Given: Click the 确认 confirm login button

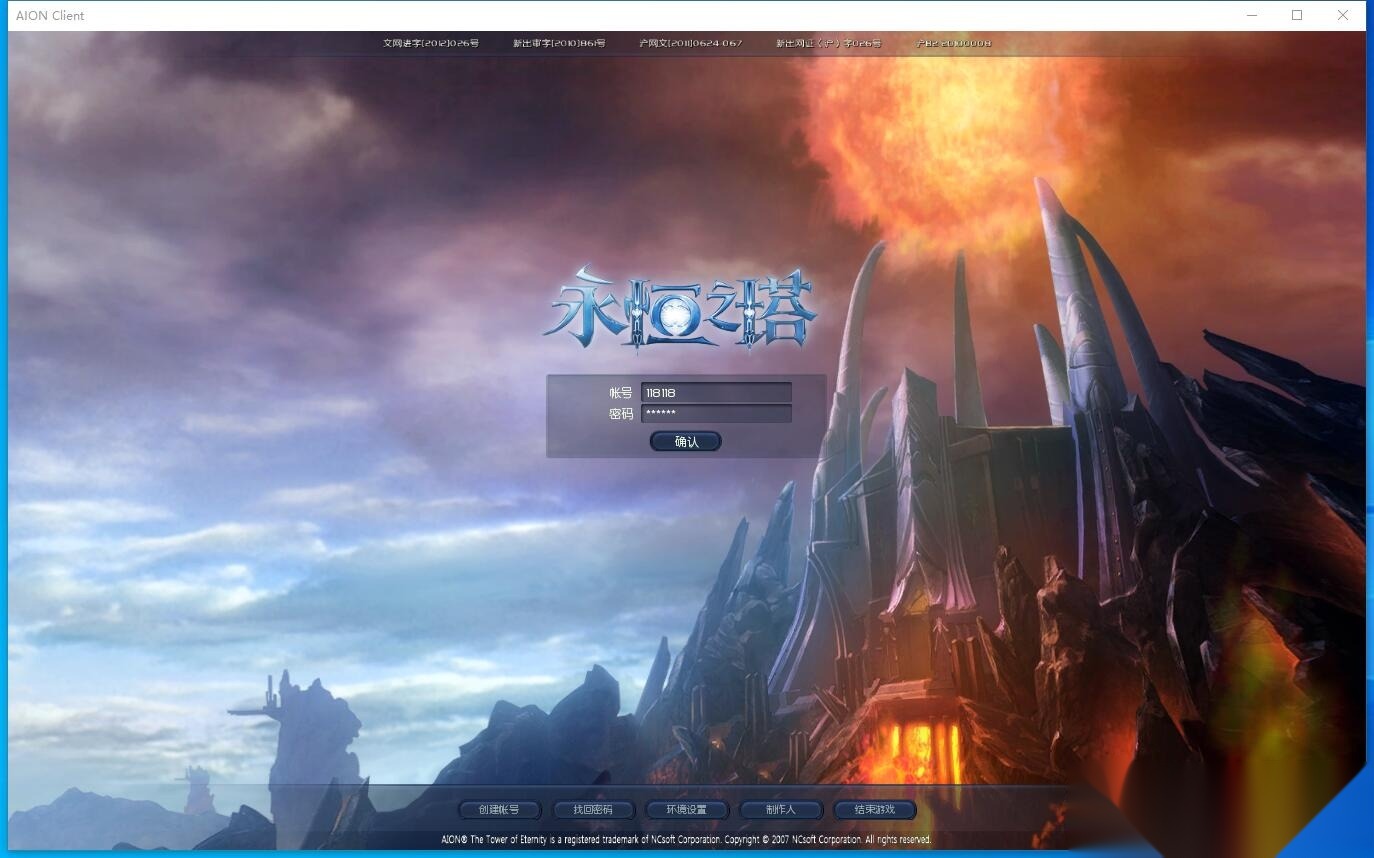Looking at the screenshot, I should 686,441.
